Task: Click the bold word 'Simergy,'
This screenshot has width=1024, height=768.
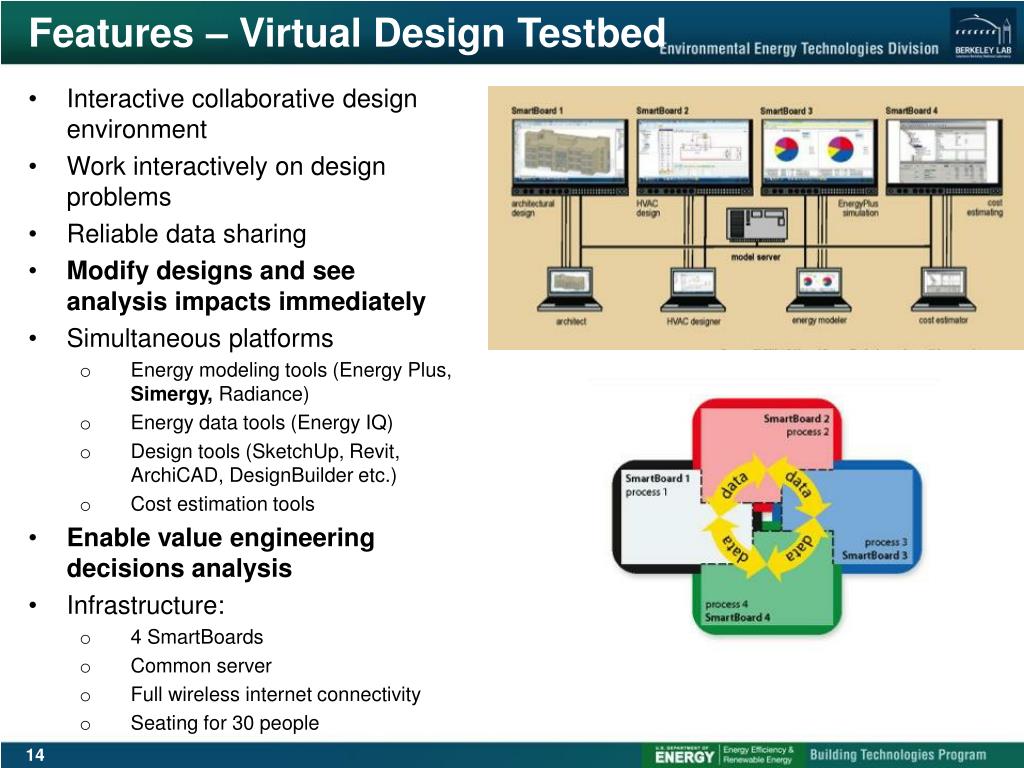Action: [171, 394]
